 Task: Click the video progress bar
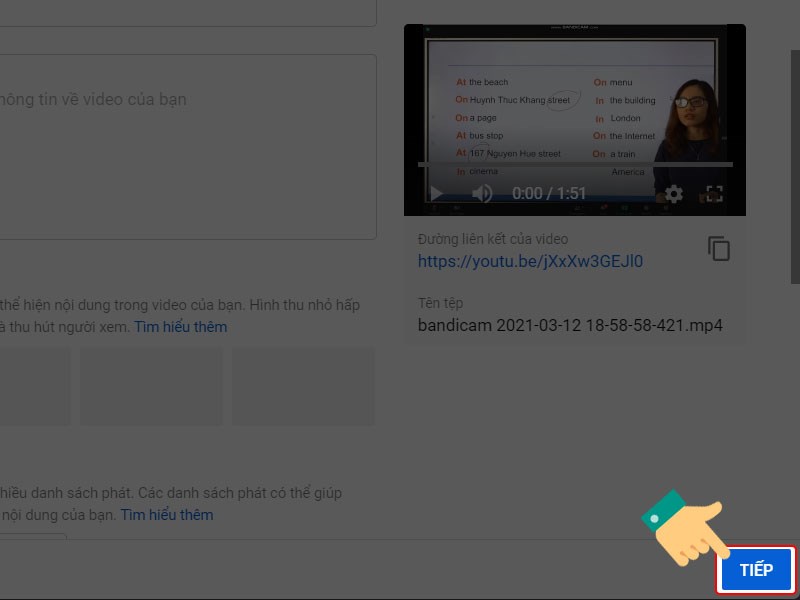(575, 165)
